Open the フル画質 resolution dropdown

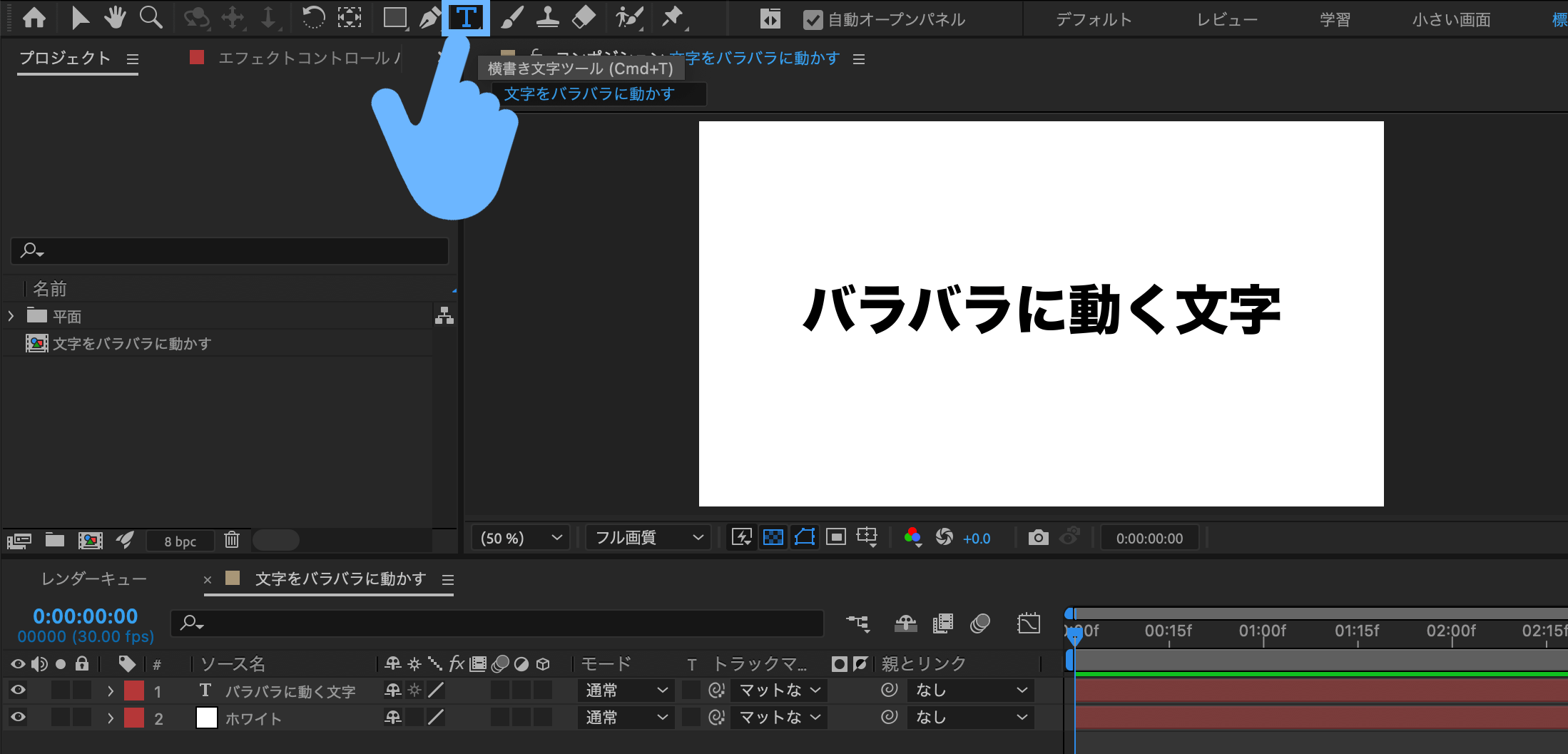coord(648,538)
